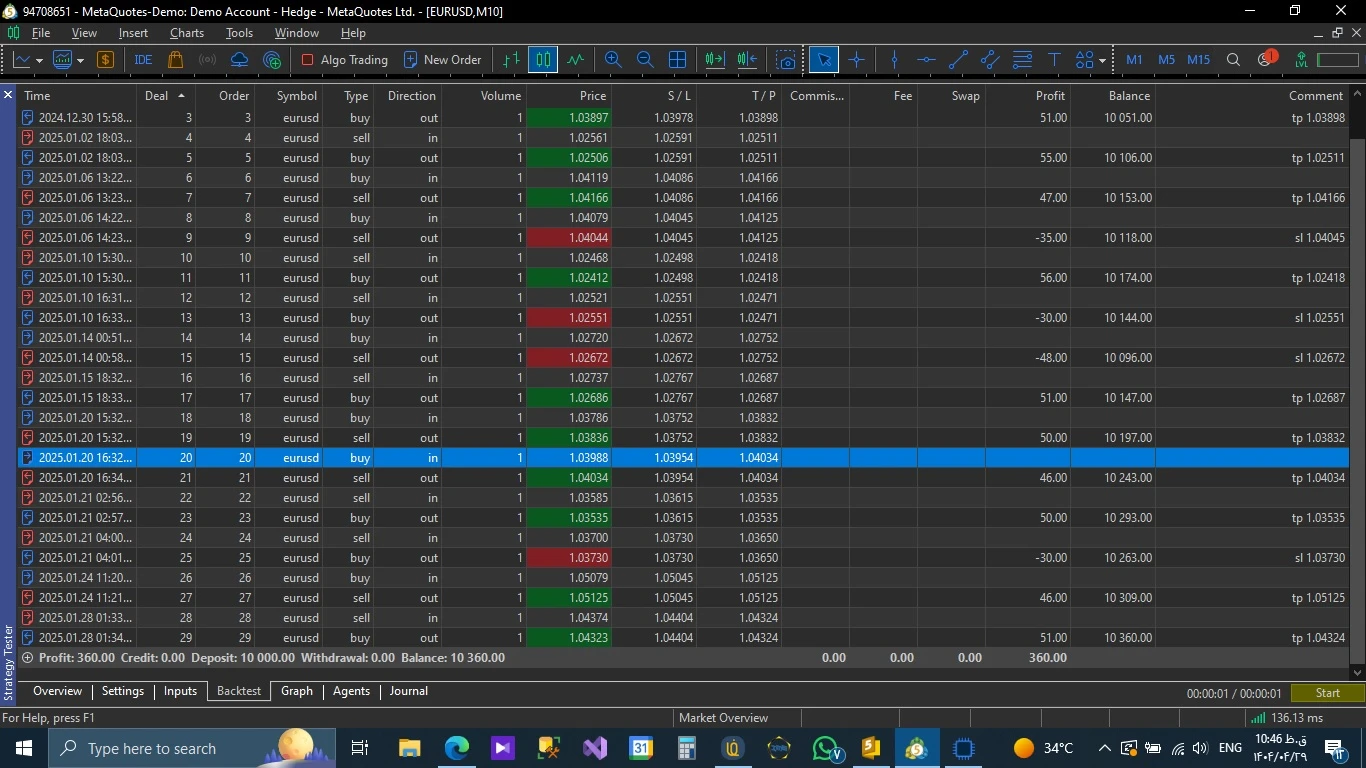
Task: Take a chart screenshot with camera icon
Action: [x=787, y=60]
